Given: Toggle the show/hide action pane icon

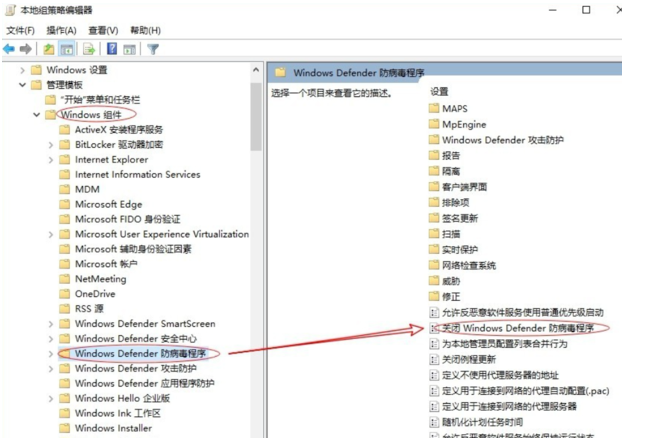Looking at the screenshot, I should click(x=130, y=48).
